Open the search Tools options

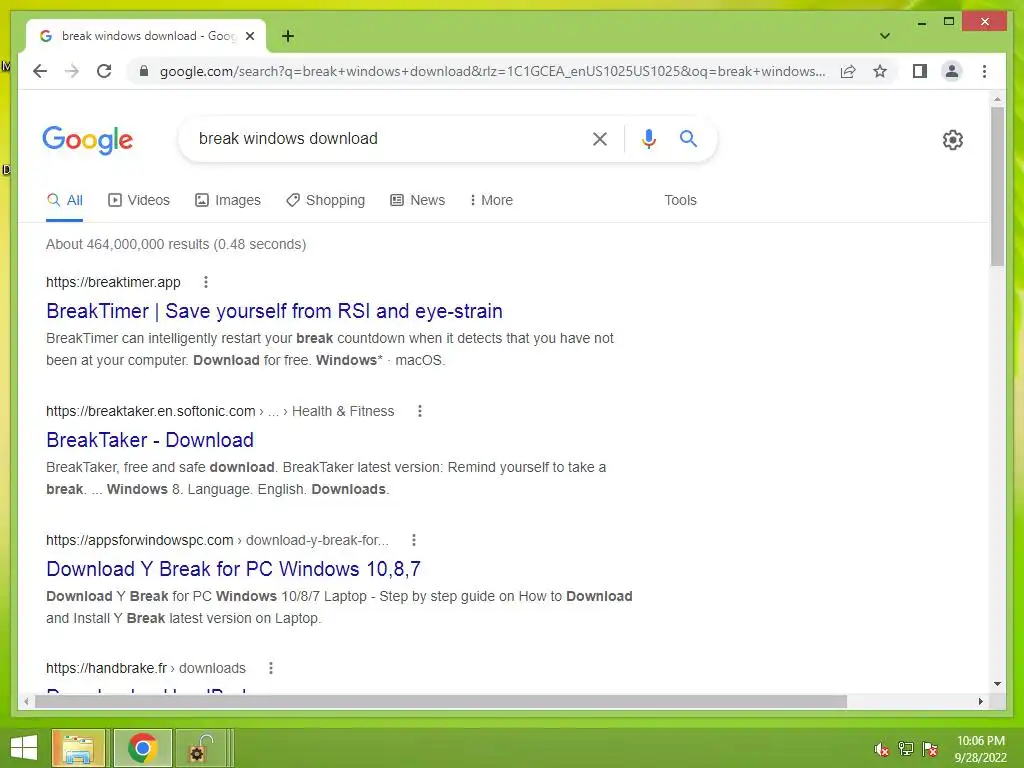click(680, 200)
